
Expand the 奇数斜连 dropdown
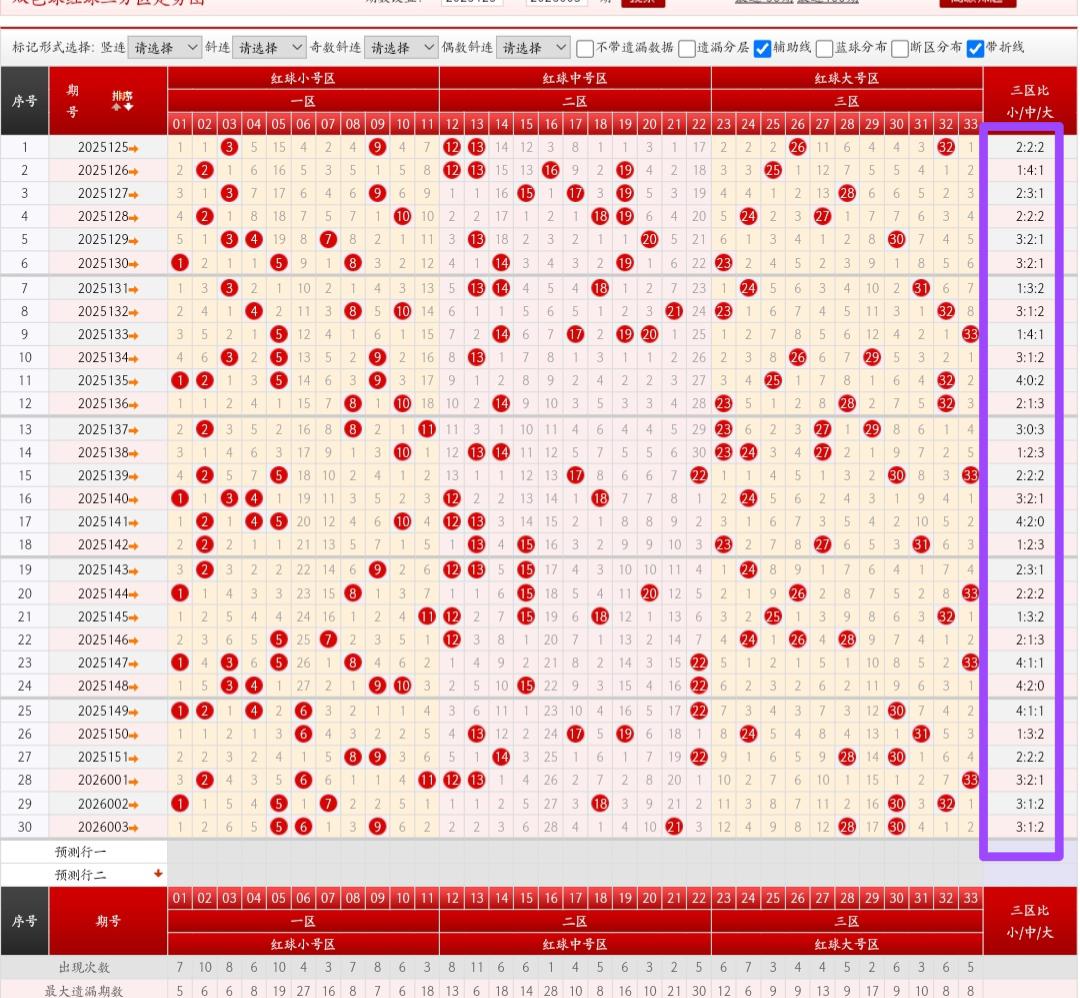pos(401,48)
